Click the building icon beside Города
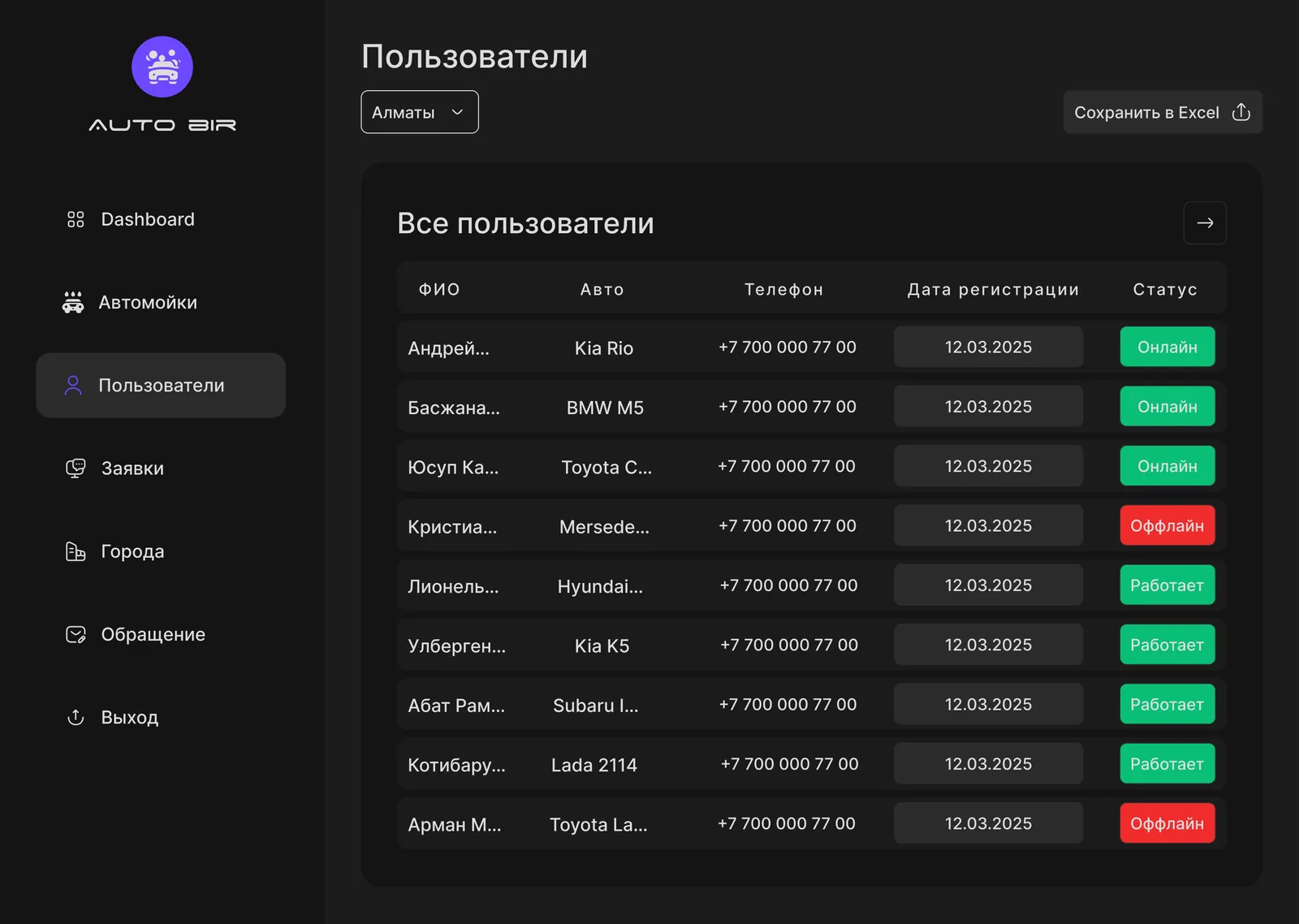1299x924 pixels. click(x=76, y=551)
